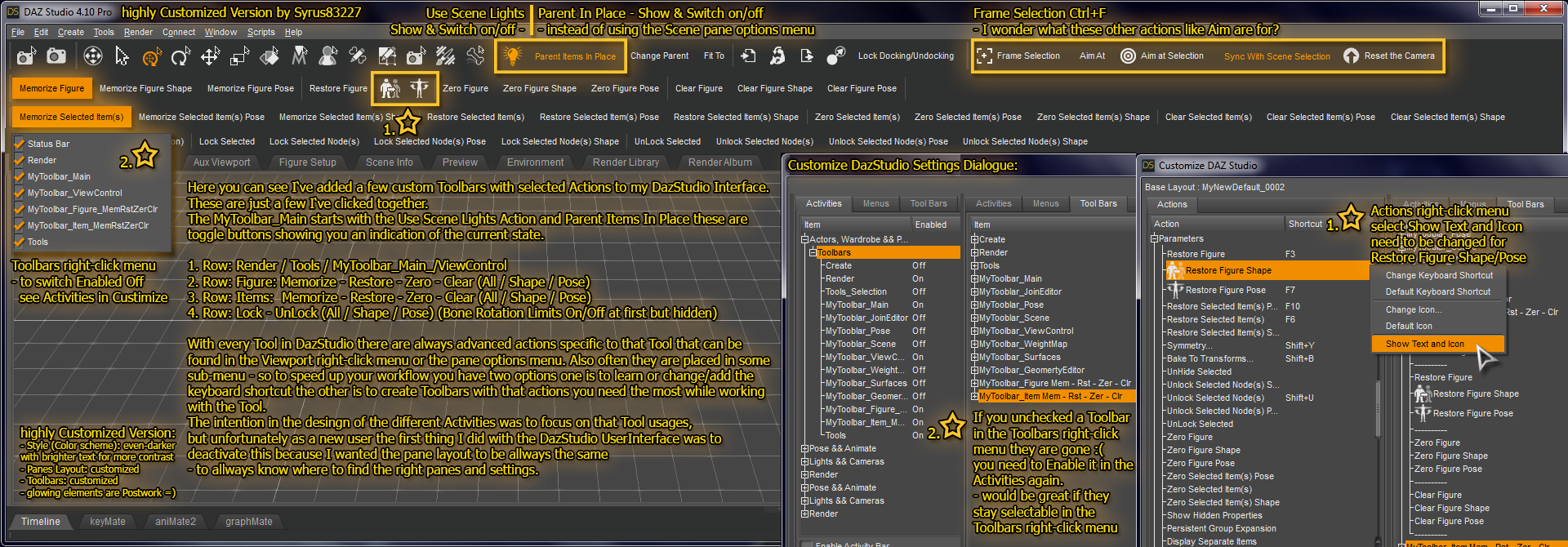The image size is (1568, 547).
Task: Expand MyToolbar_Main in Tool Bars list
Action: [x=974, y=278]
